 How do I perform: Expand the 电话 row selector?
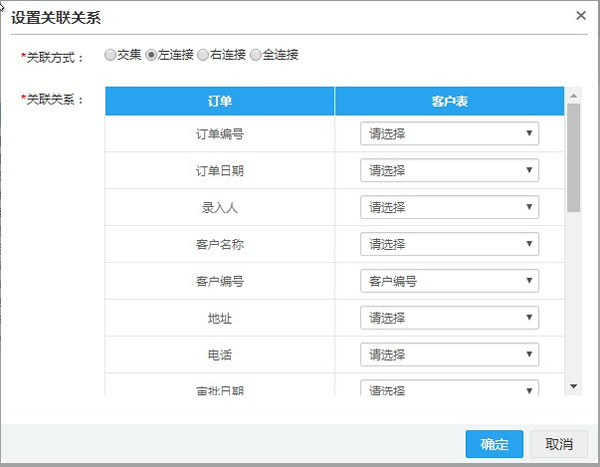click(449, 355)
